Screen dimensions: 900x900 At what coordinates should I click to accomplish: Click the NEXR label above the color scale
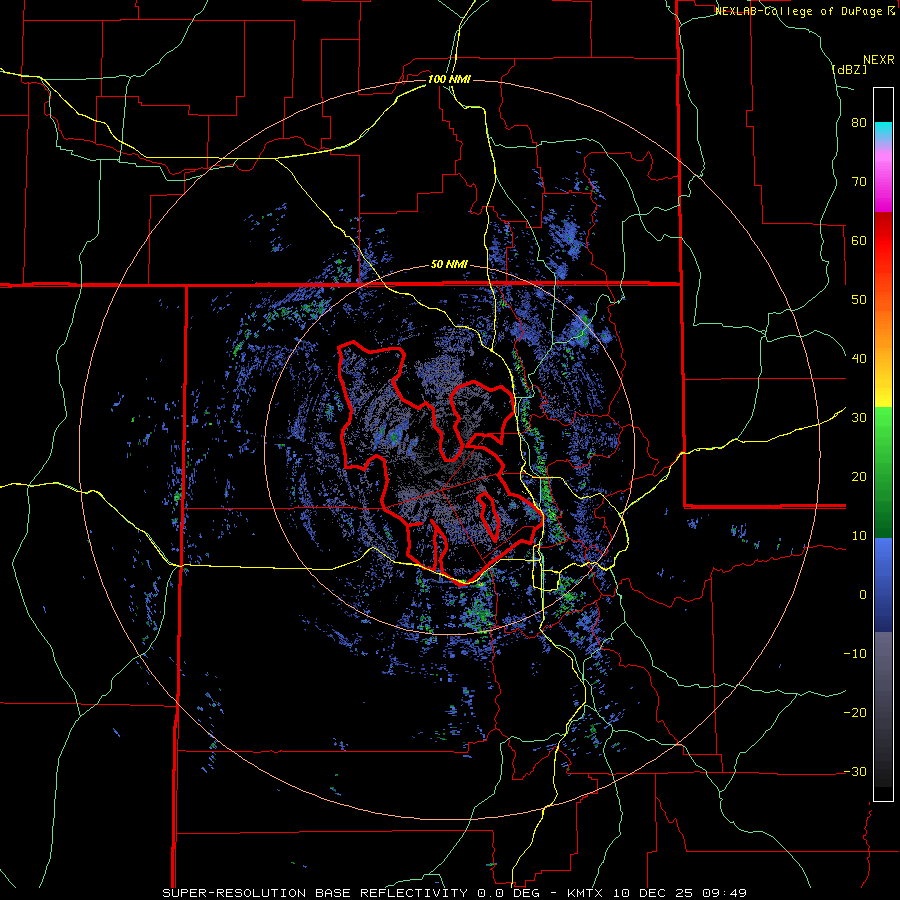(x=878, y=60)
